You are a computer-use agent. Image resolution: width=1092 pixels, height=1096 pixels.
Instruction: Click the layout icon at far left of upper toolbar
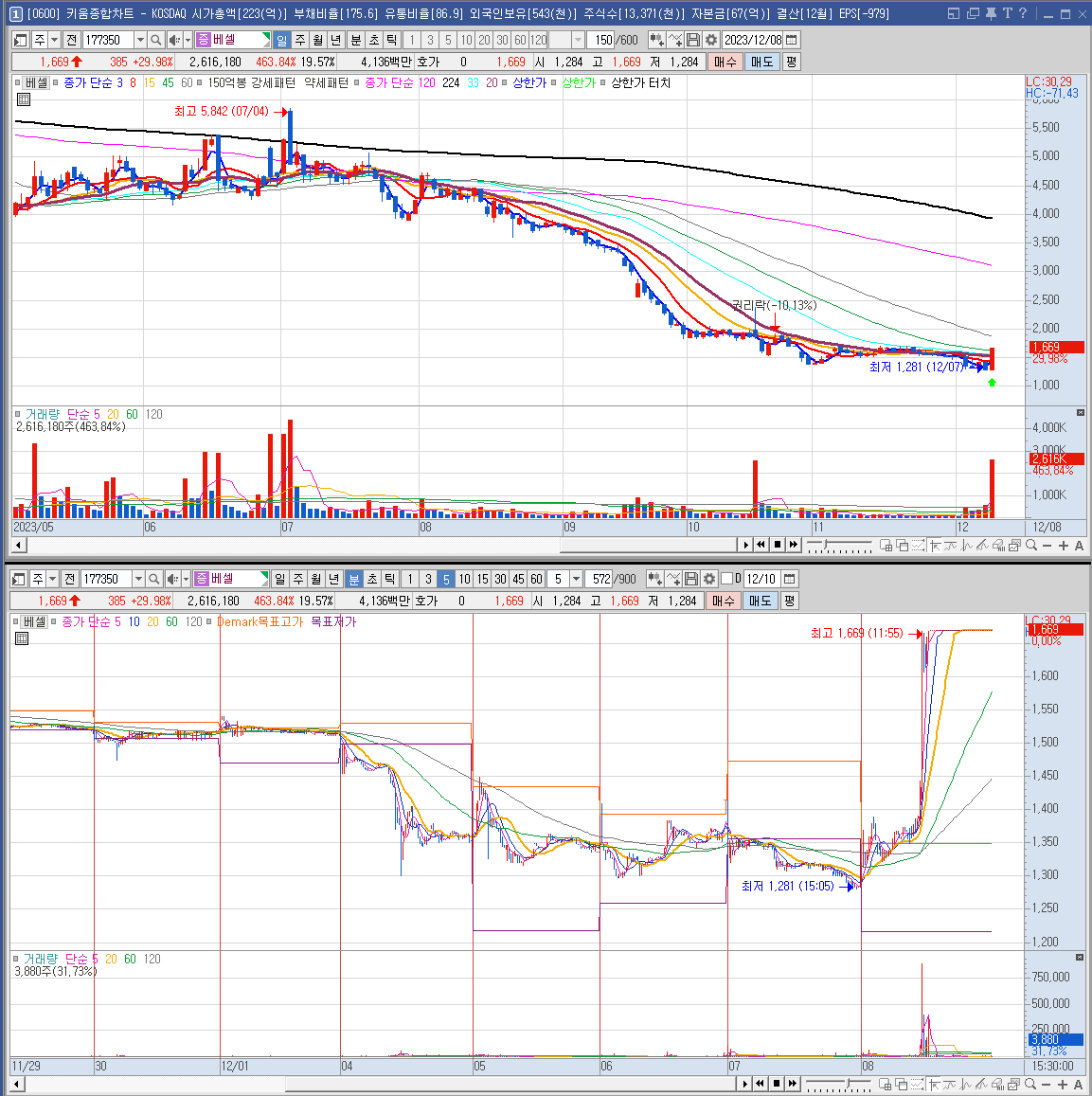tap(20, 41)
